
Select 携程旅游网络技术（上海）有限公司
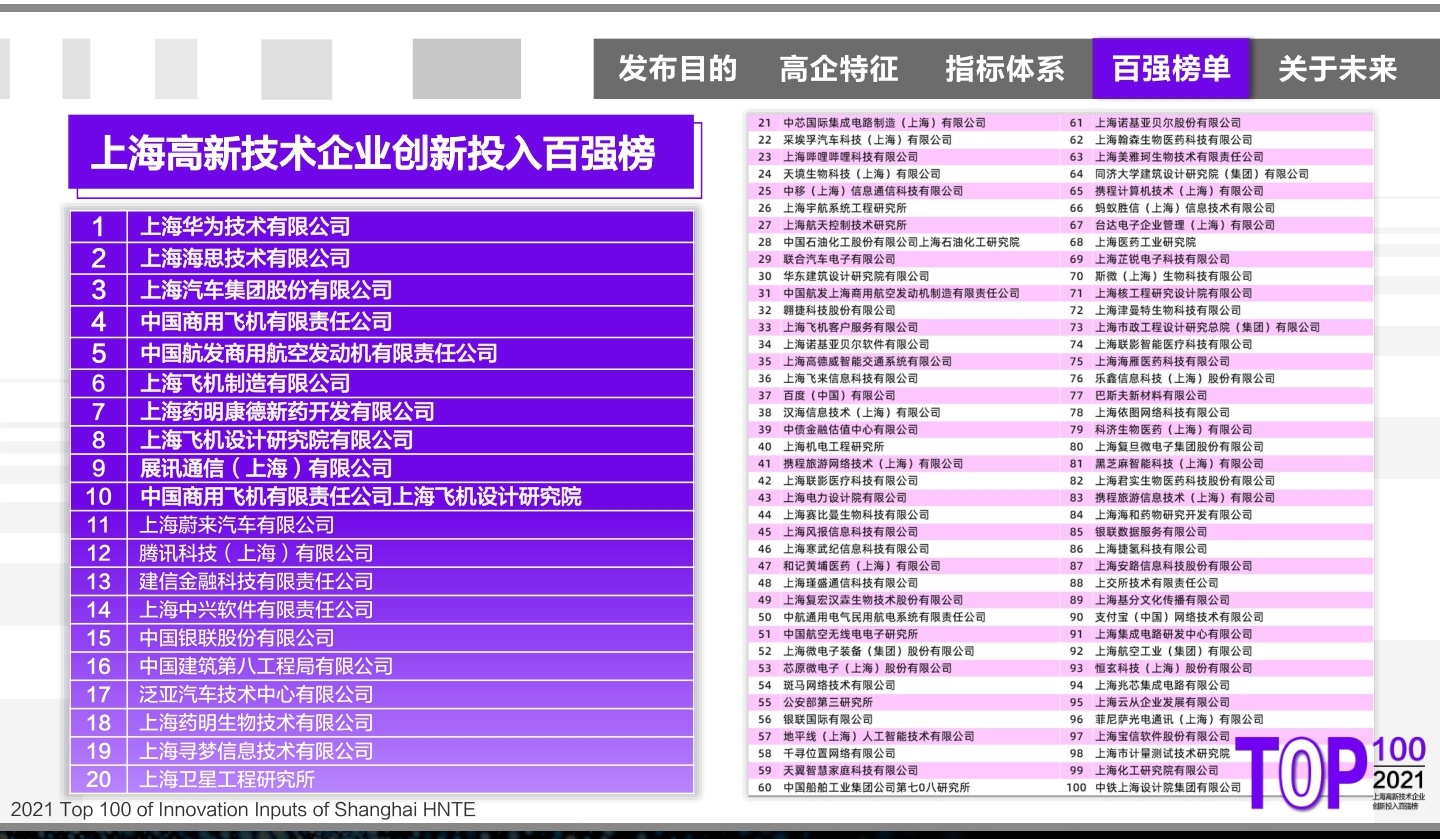[x=873, y=463]
